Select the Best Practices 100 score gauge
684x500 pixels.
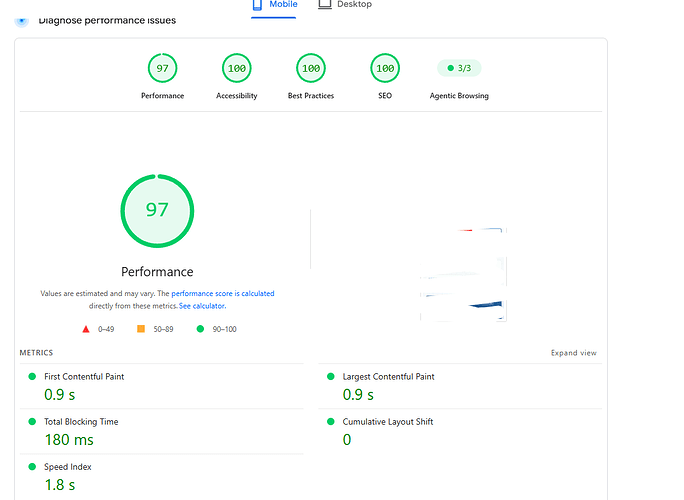[x=311, y=68]
